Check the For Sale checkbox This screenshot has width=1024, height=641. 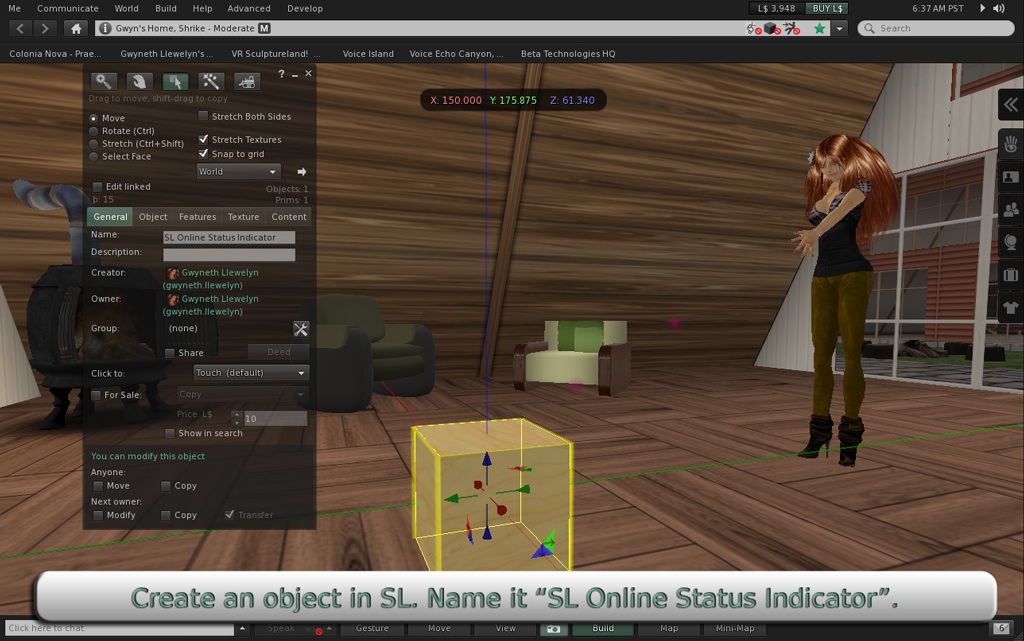pos(96,395)
